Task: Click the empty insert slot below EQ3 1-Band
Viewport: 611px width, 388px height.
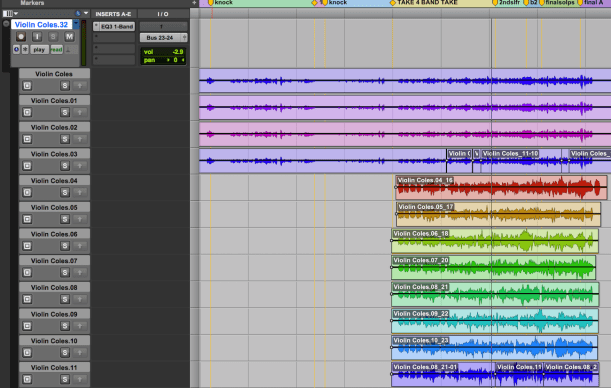Action: tap(114, 38)
